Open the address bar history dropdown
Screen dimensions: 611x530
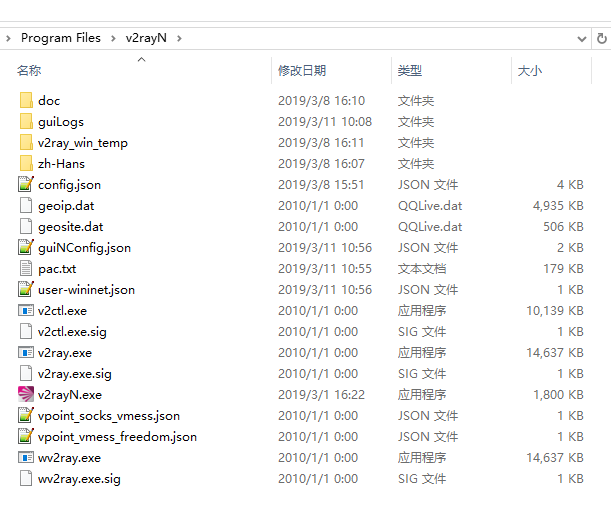[582, 39]
